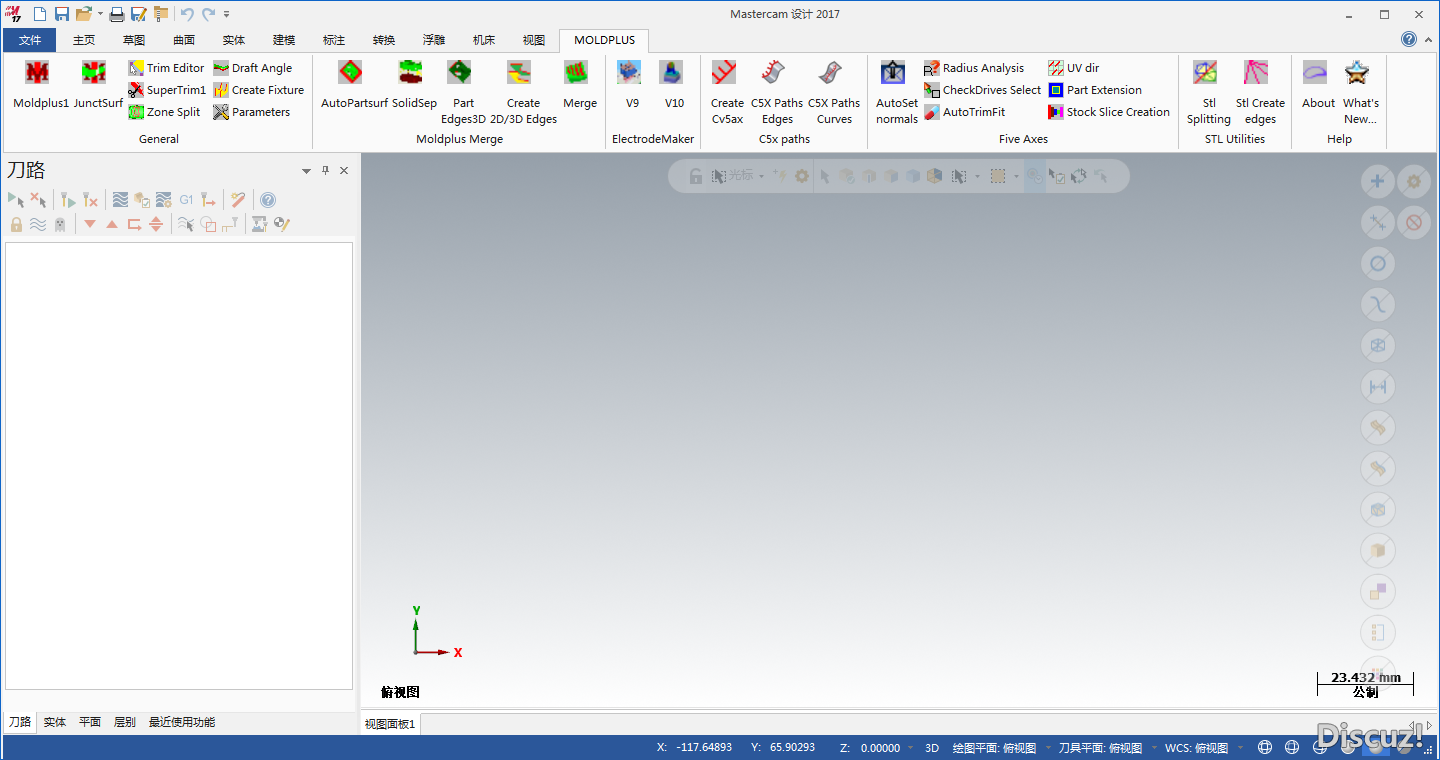Click Stl Create edges

(x=1260, y=92)
